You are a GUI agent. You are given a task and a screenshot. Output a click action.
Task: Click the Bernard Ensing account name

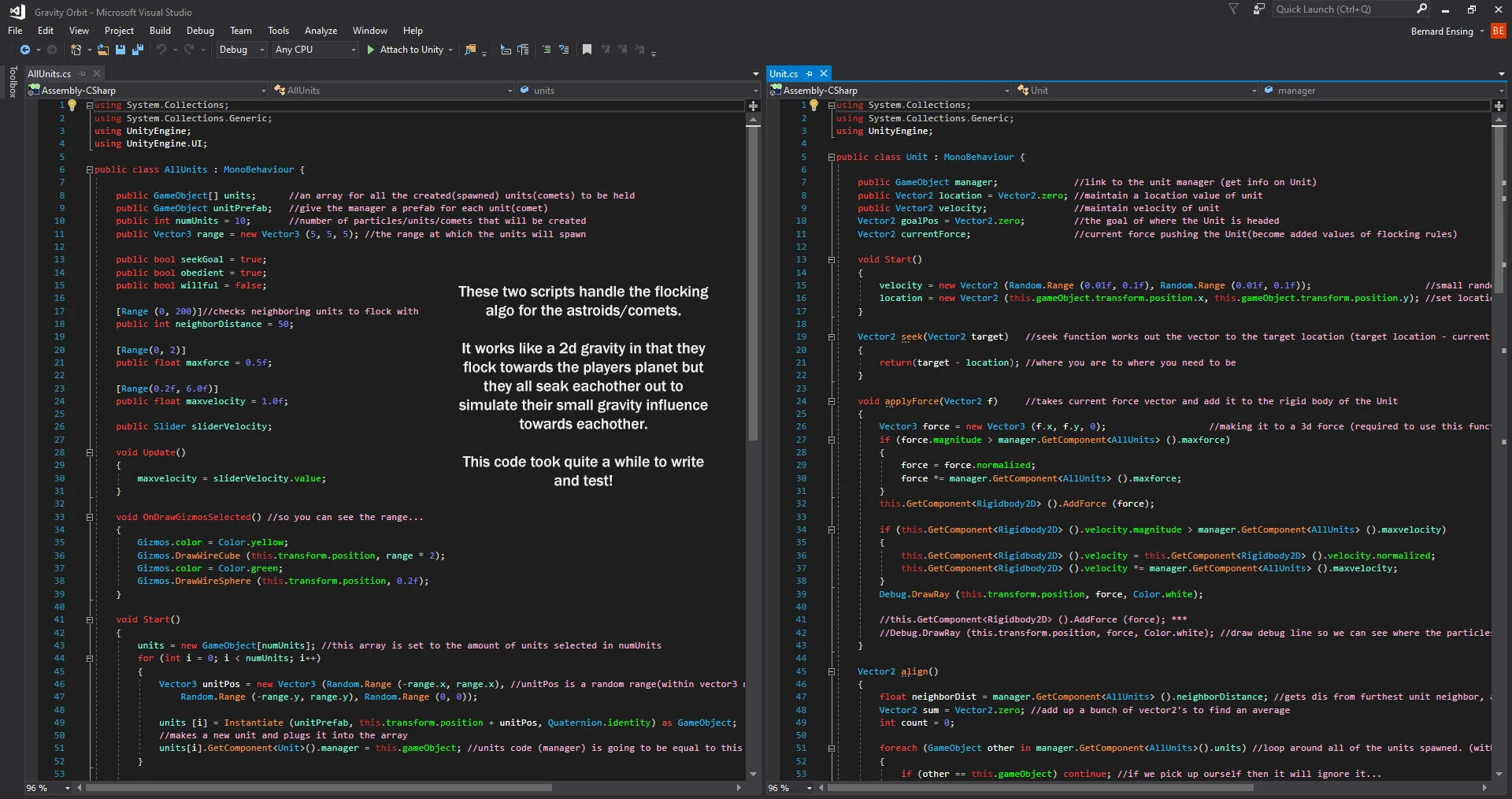pyautogui.click(x=1443, y=31)
